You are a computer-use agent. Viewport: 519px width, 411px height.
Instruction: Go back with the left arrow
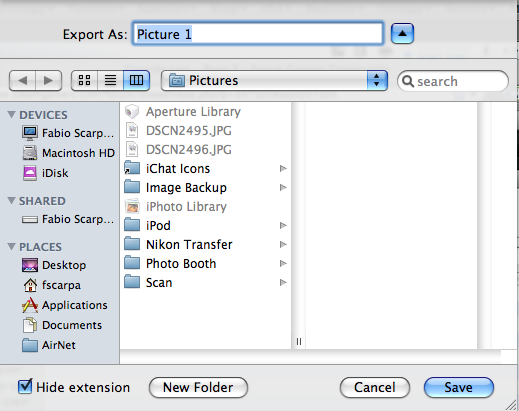22,80
